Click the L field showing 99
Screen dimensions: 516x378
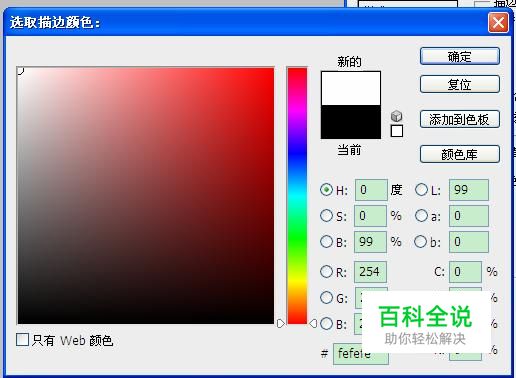point(469,190)
